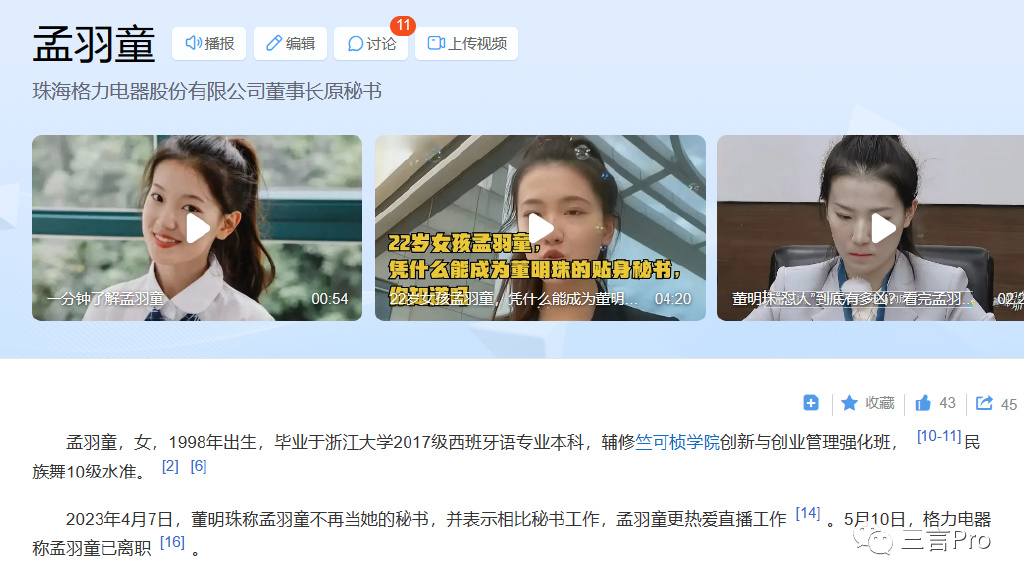Image resolution: width=1024 pixels, height=584 pixels.
Task: Open citation reference [10-11]
Action: (938, 436)
